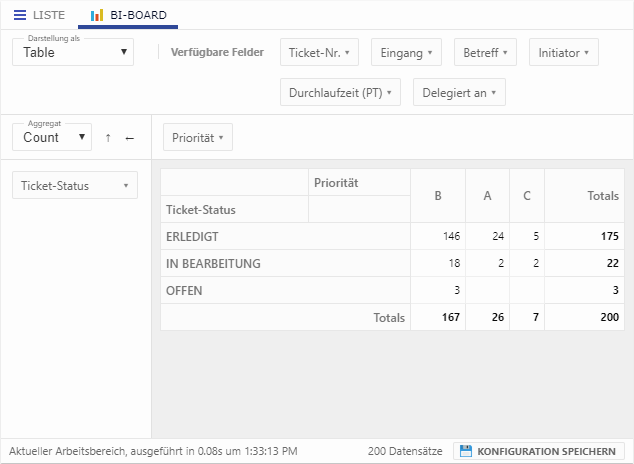The width and height of the screenshot is (634, 464).
Task: Expand the Ticket-Nr. field filter
Action: click(318, 52)
